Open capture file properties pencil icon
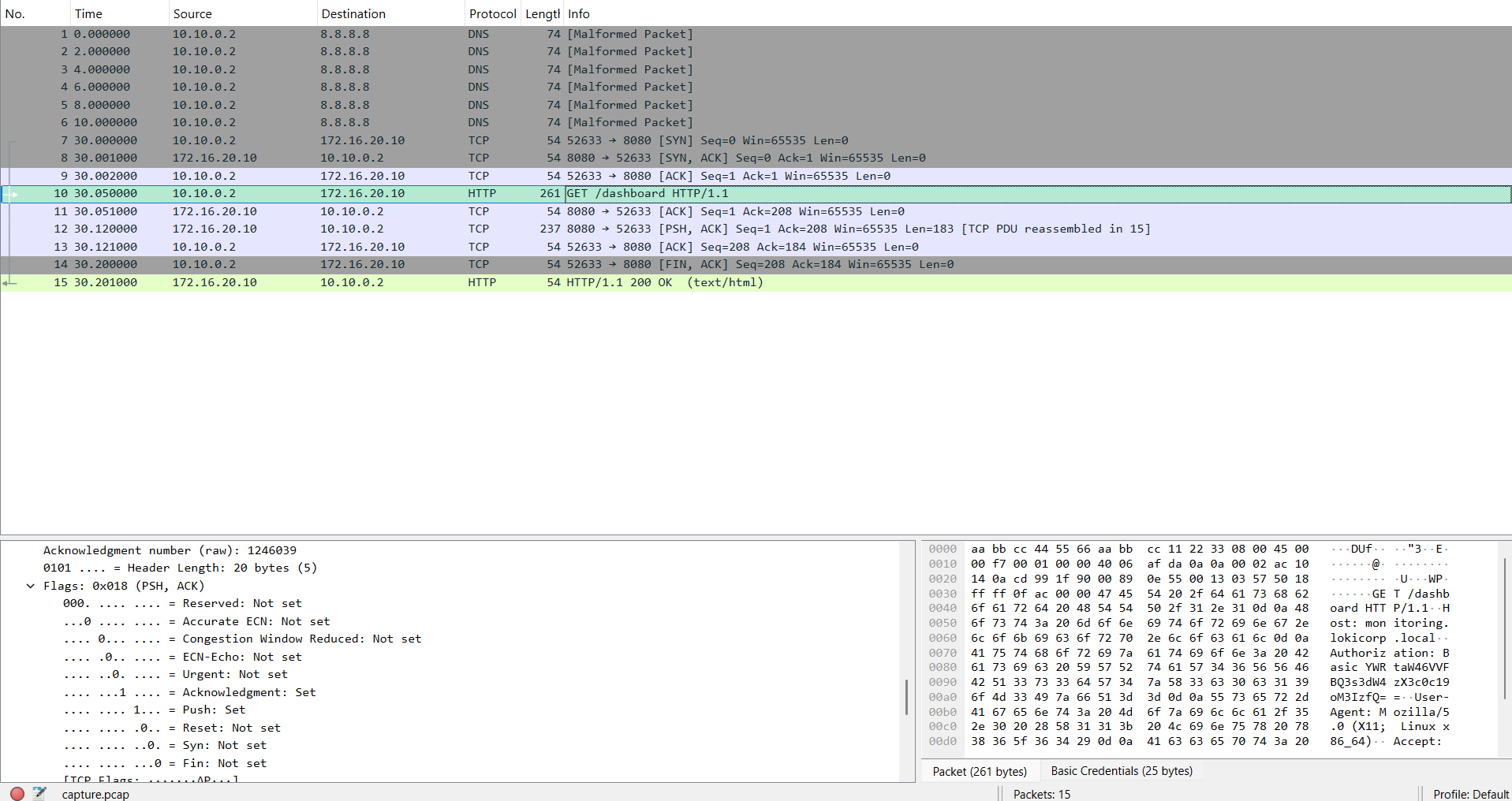This screenshot has width=1512, height=801. tap(39, 793)
